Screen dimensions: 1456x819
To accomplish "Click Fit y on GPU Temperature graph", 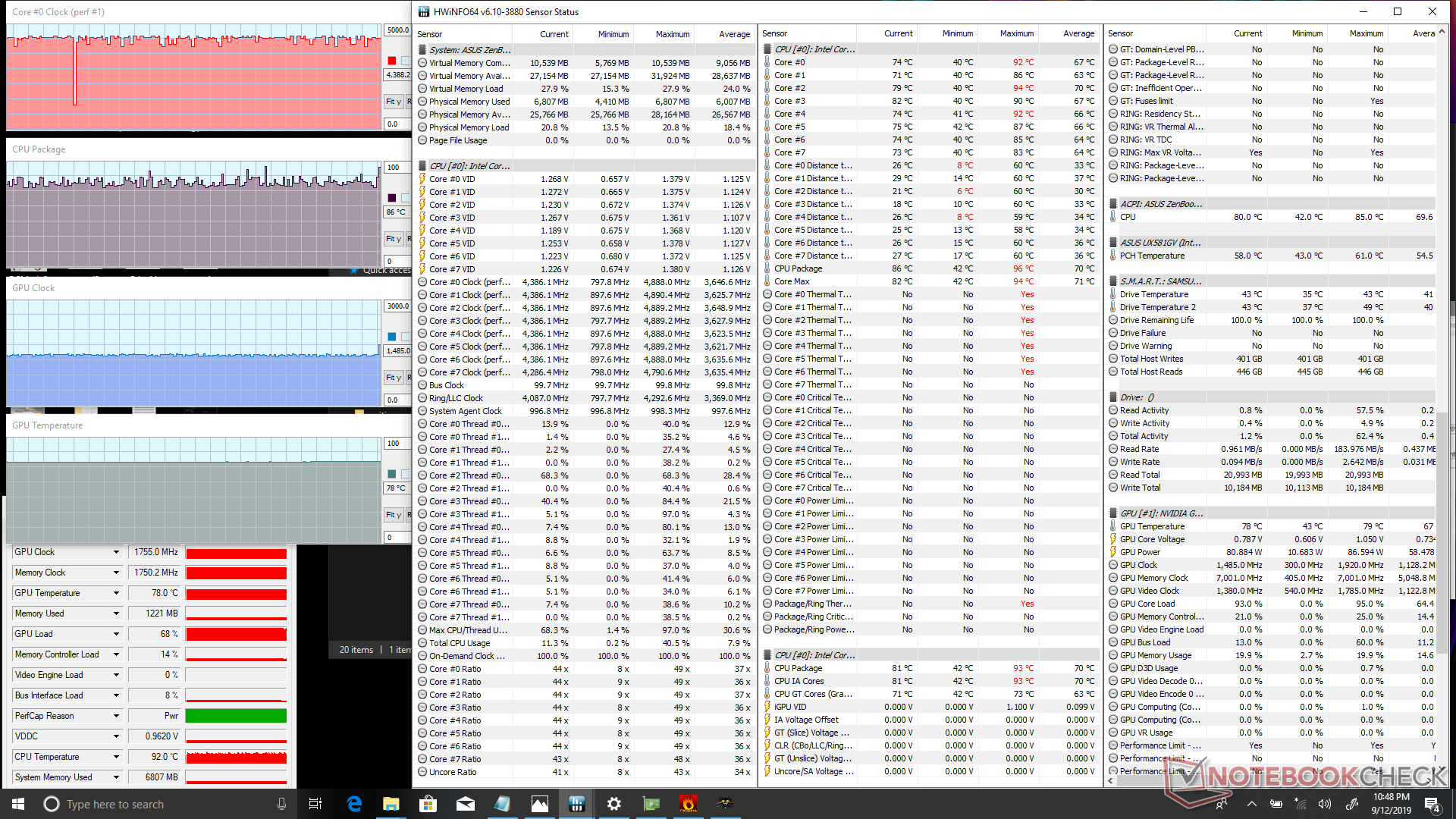I will [x=393, y=515].
